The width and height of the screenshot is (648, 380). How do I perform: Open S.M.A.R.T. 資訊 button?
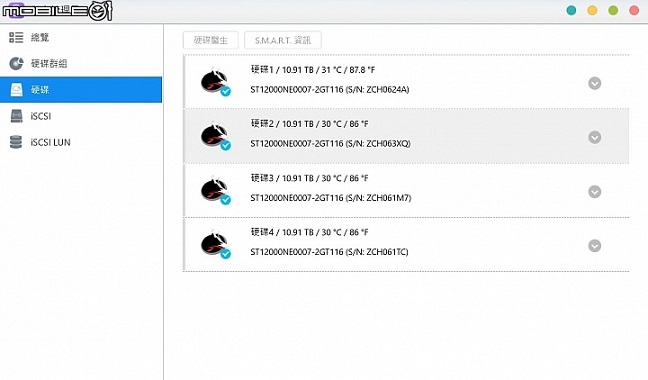[283, 40]
